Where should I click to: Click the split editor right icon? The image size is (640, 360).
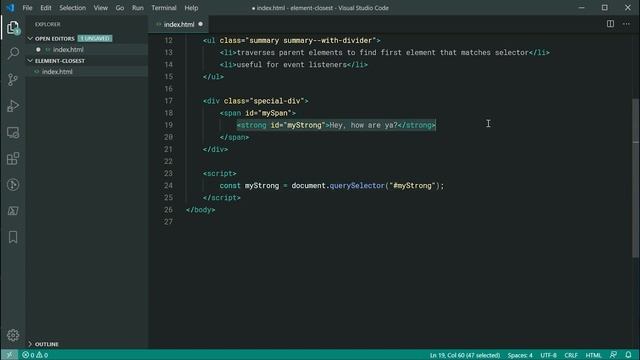(x=610, y=24)
